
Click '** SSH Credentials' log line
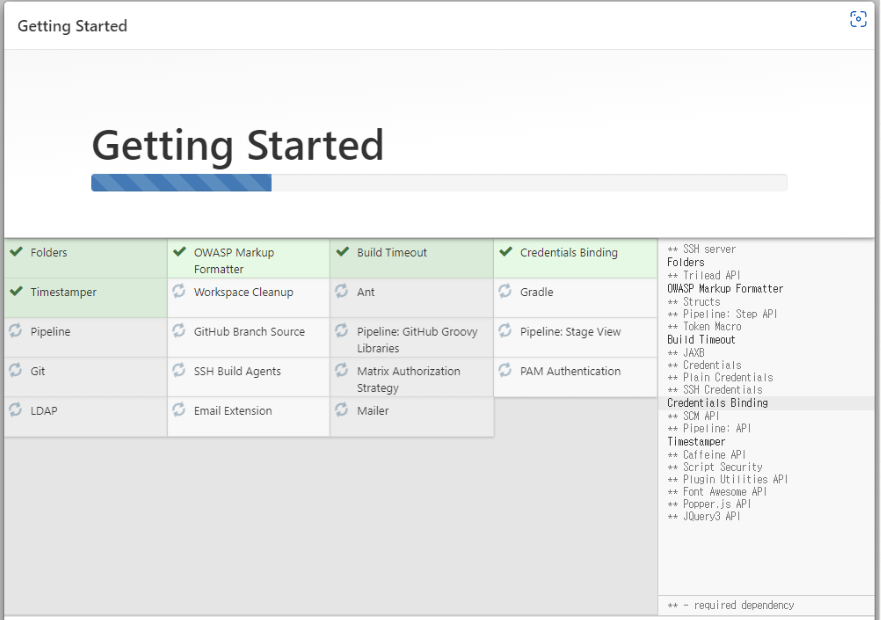pos(715,390)
